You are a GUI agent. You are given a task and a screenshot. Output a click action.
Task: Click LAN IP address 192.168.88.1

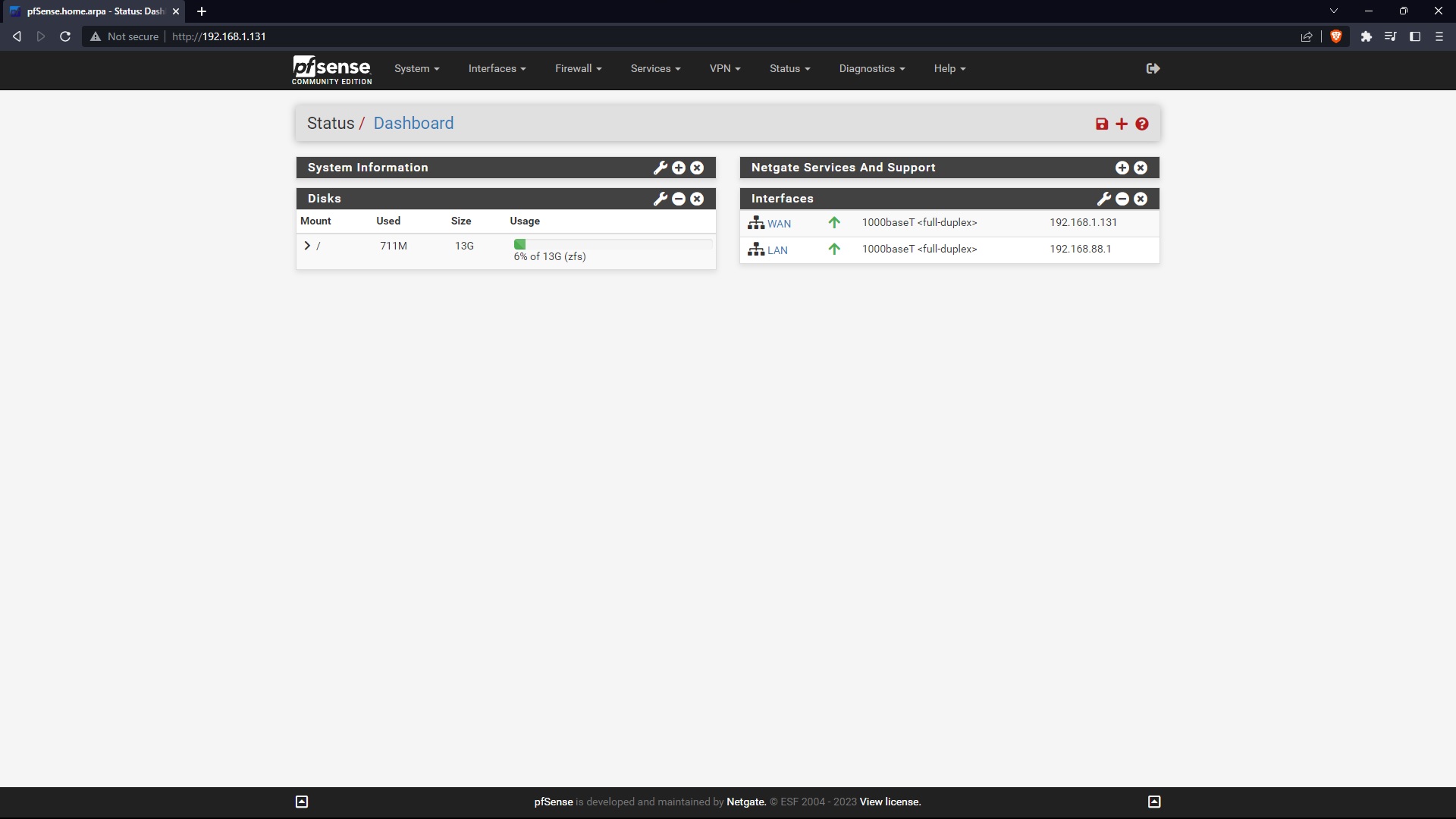(x=1080, y=249)
